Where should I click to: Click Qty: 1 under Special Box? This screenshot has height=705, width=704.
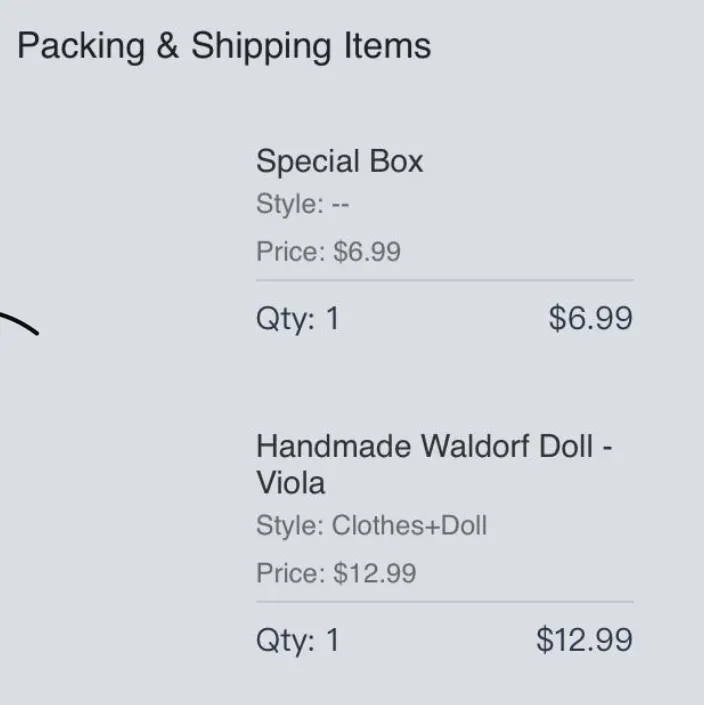(298, 319)
